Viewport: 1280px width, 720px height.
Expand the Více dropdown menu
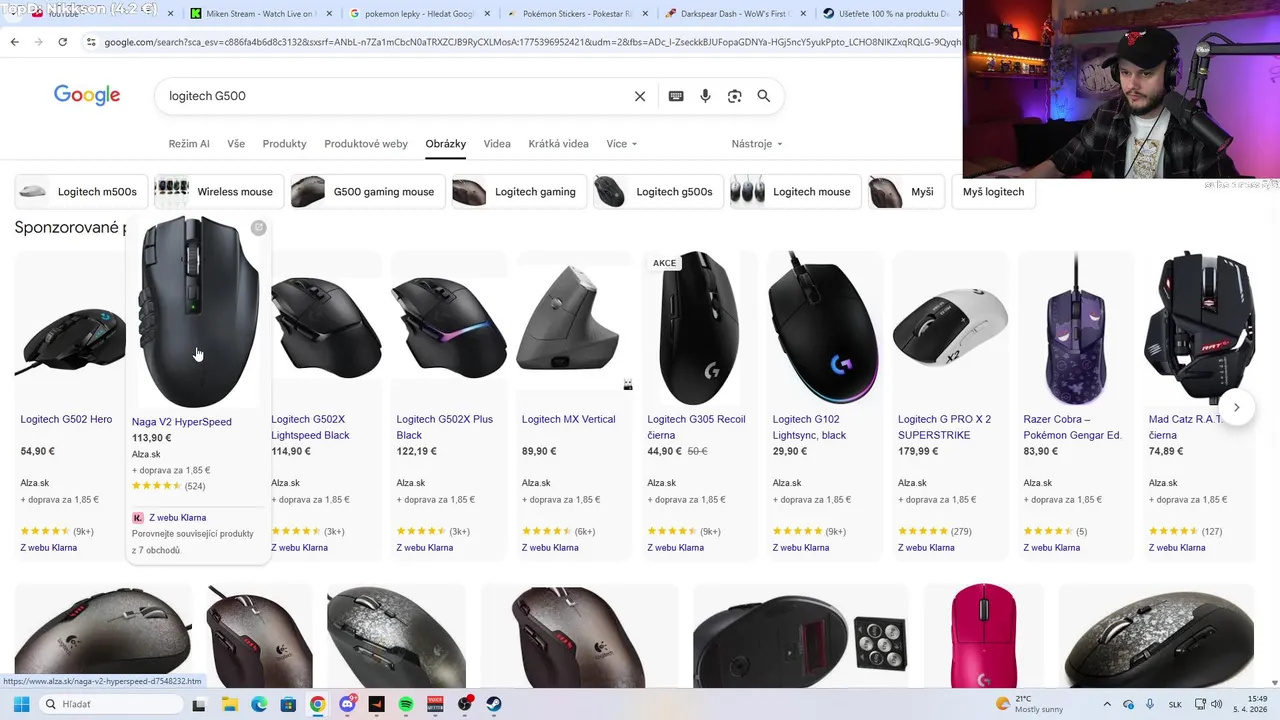tap(622, 144)
